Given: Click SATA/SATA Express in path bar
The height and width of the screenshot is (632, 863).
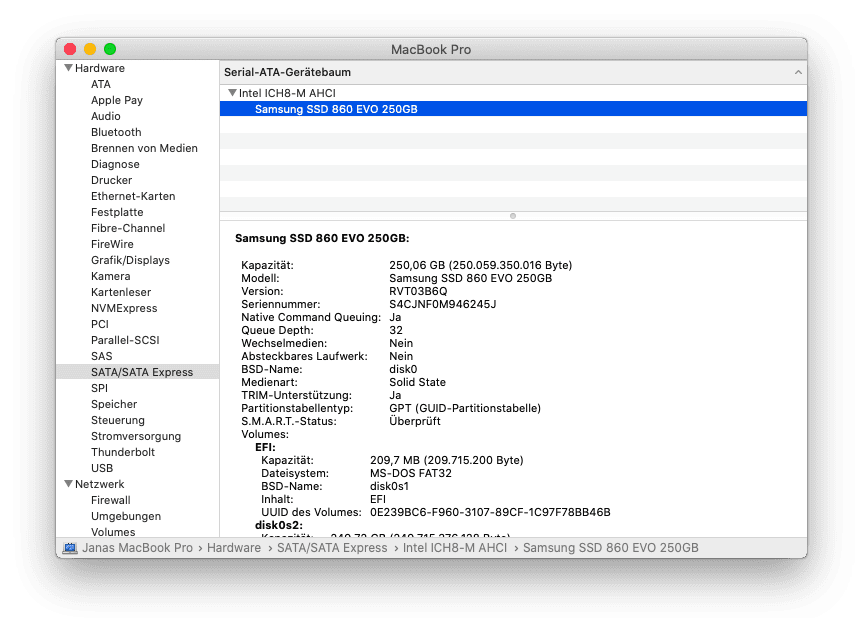Looking at the screenshot, I should point(332,548).
